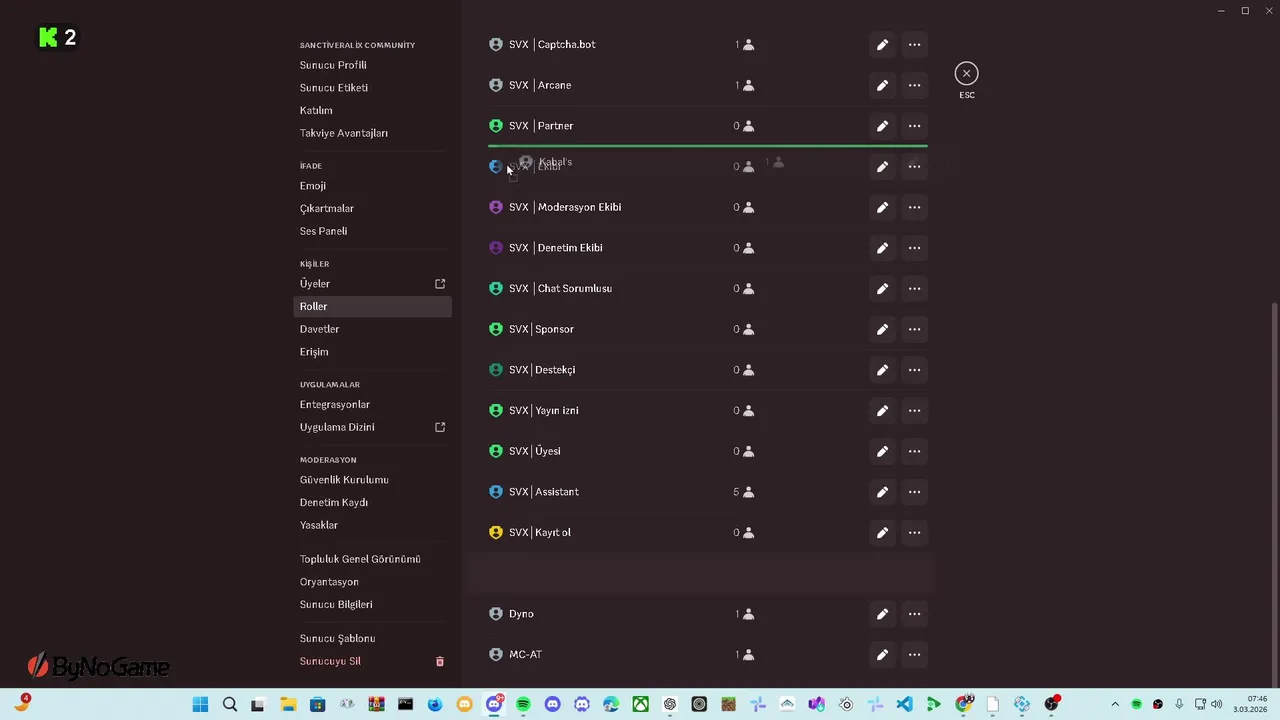Open Spotify from the taskbar

(x=523, y=705)
